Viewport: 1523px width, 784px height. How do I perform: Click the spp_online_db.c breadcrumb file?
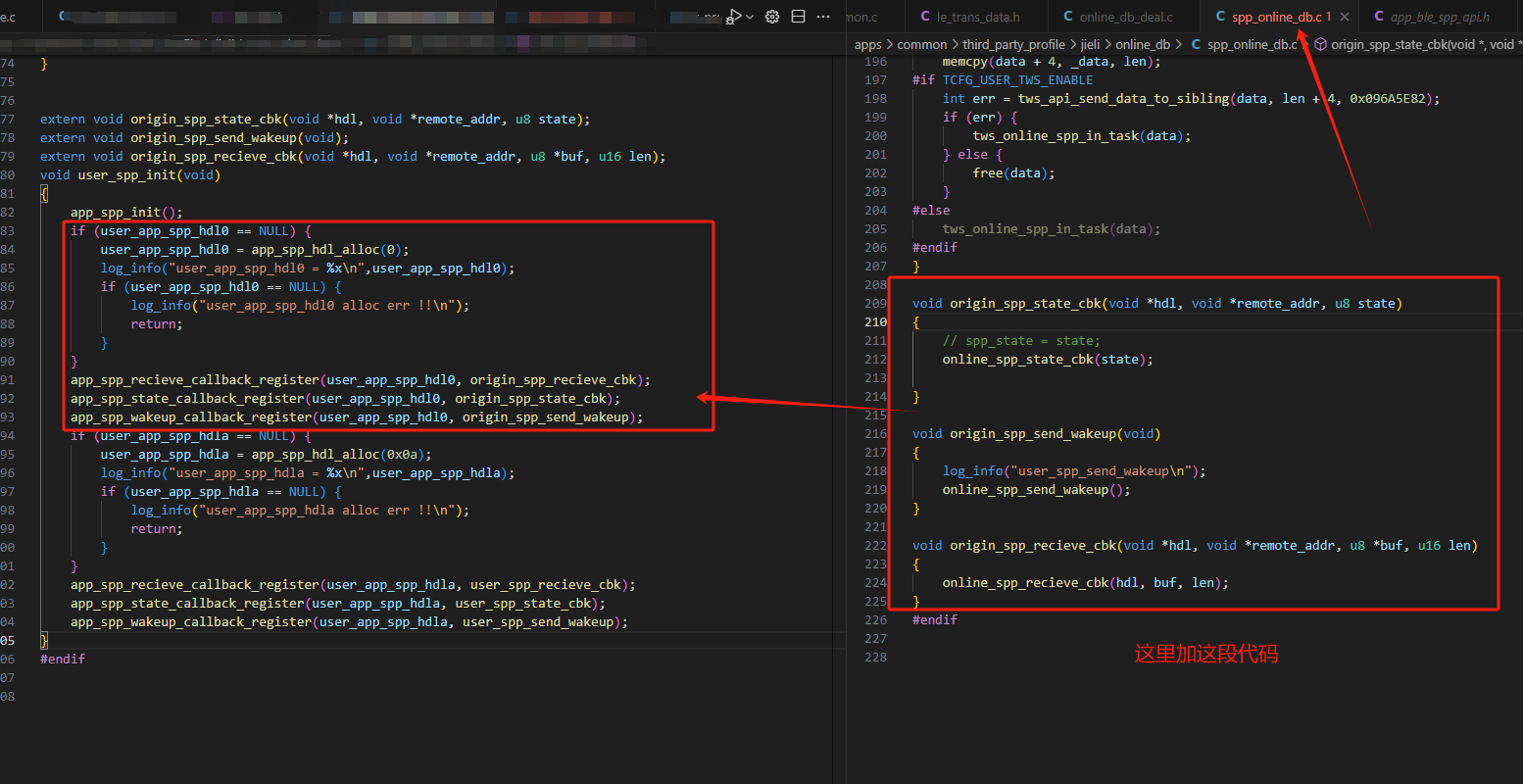(x=1253, y=44)
